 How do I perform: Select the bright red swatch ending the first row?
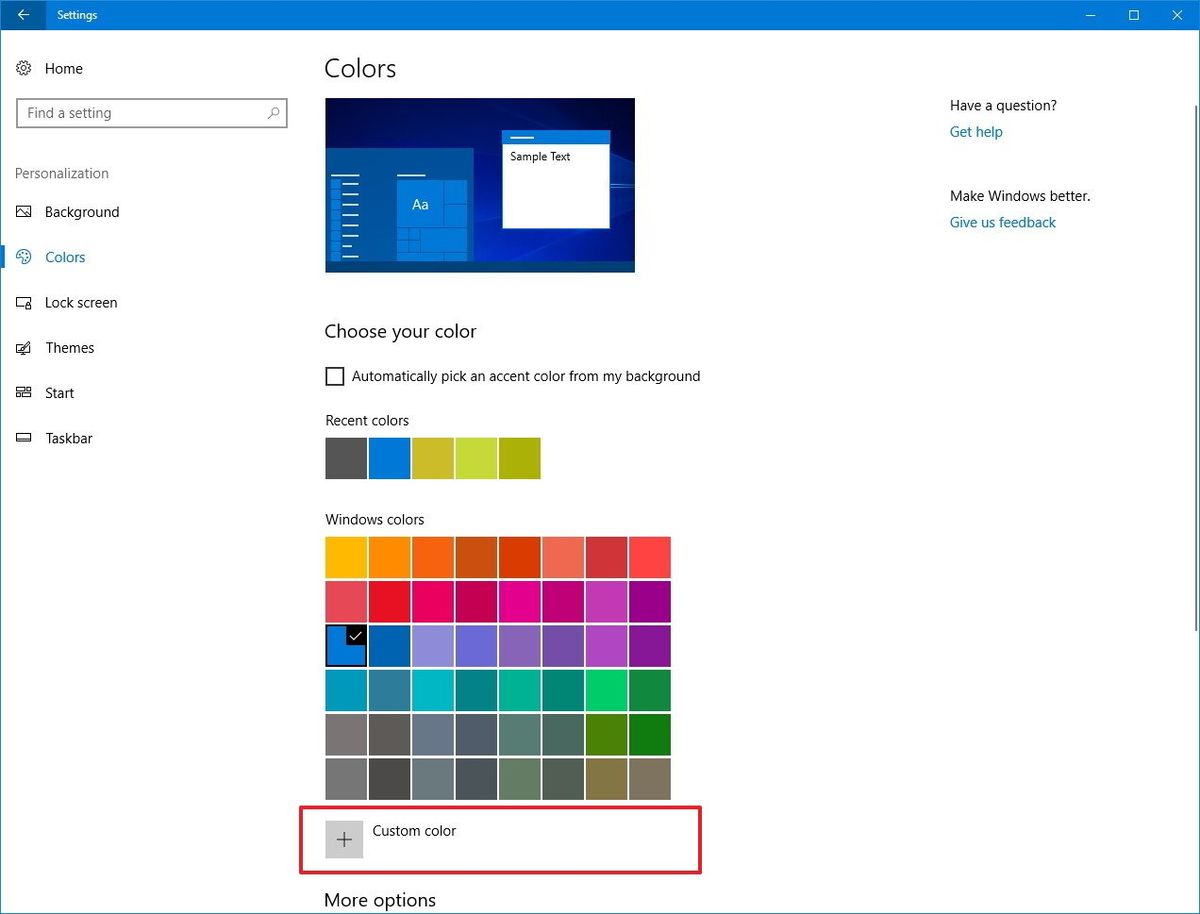[x=650, y=558]
